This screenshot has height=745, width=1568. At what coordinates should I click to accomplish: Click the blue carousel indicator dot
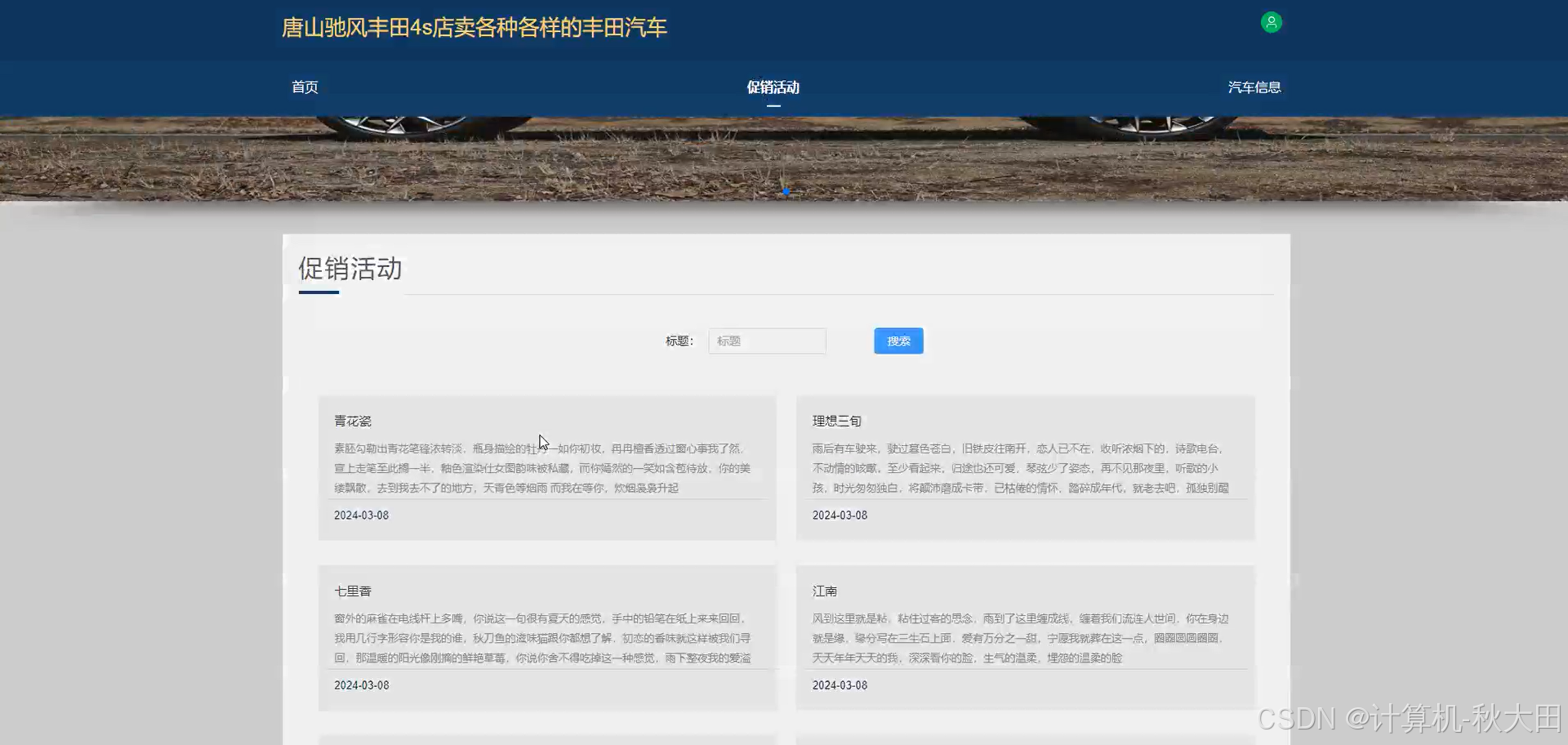tap(785, 190)
